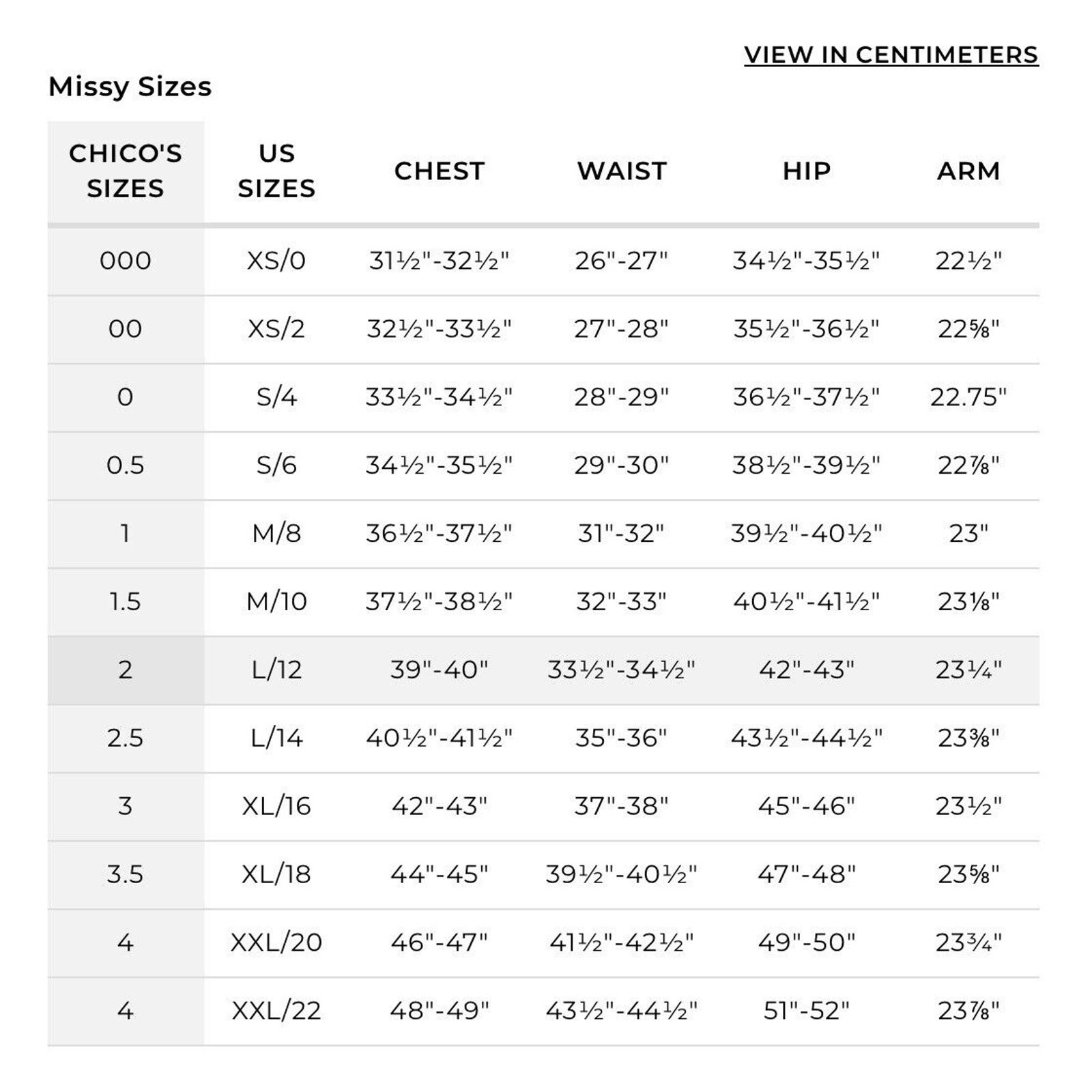Click the 35"-36" waist measurement
The image size is (1092, 1092).
tap(621, 738)
